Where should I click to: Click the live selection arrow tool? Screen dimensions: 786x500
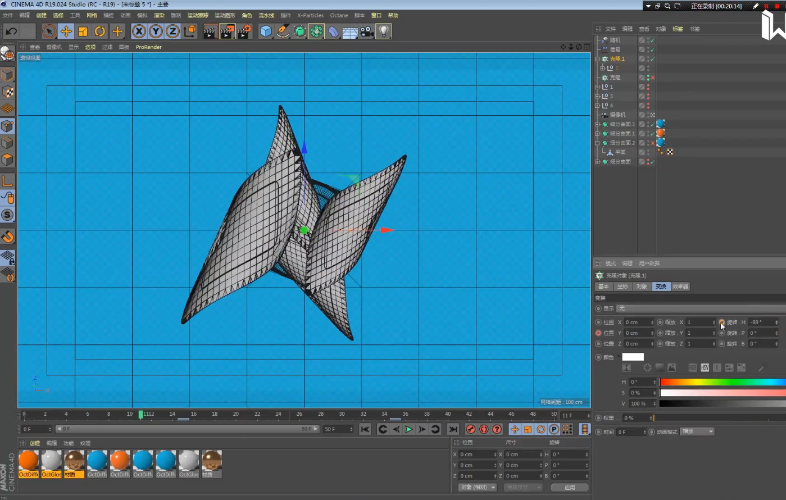(49, 31)
